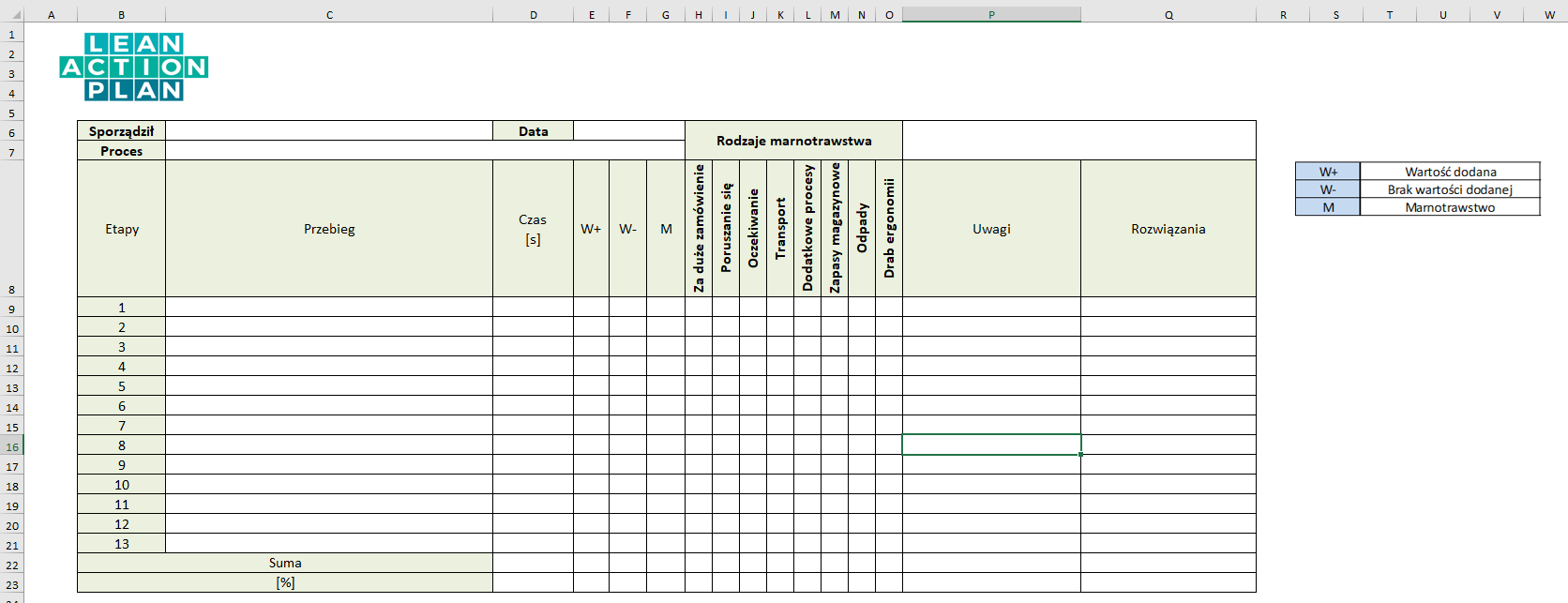Image resolution: width=1568 pixels, height=603 pixels.
Task: Click the empty cell next to Proces
Action: pos(422,151)
